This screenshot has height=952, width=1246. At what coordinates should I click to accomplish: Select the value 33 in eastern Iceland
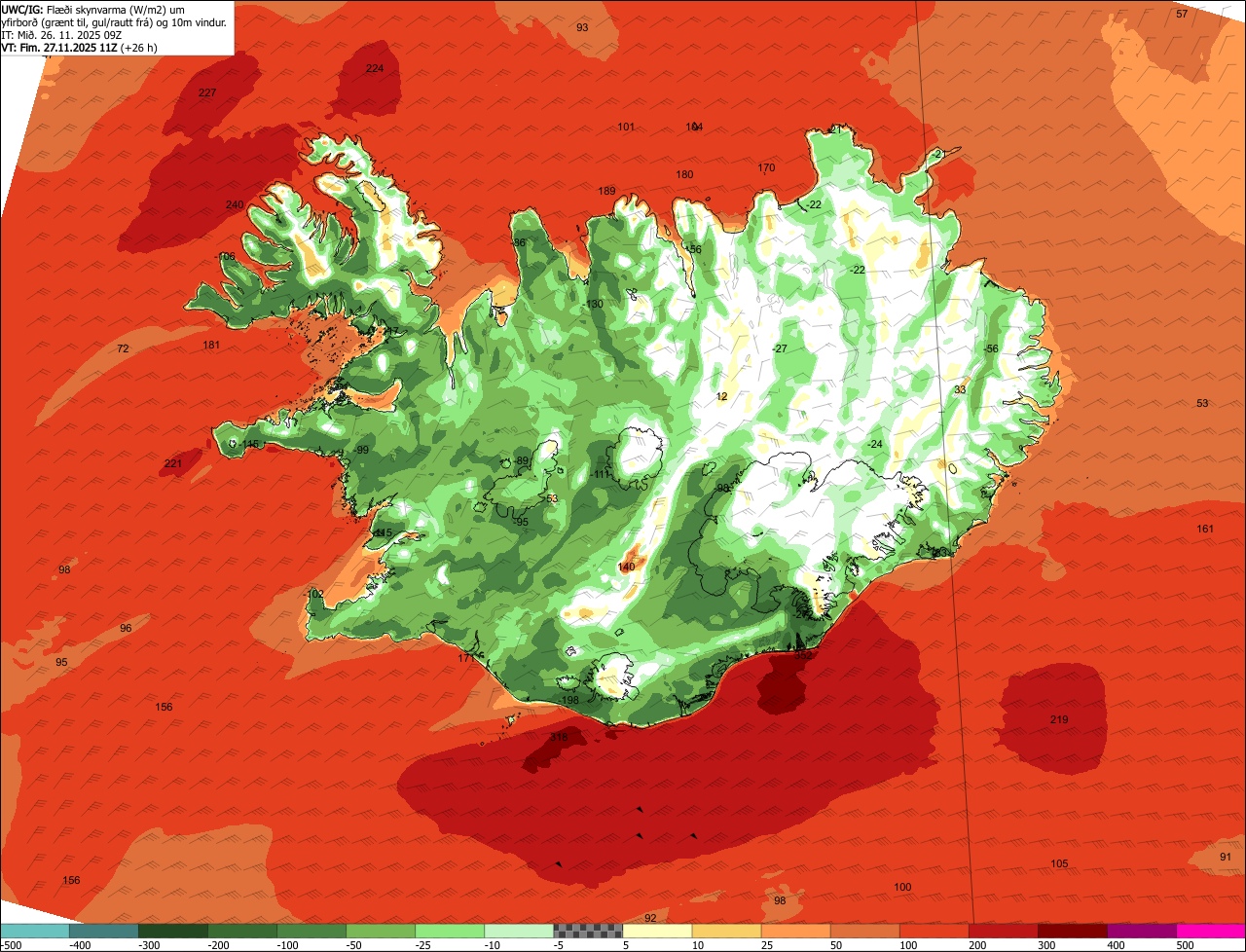pos(960,389)
